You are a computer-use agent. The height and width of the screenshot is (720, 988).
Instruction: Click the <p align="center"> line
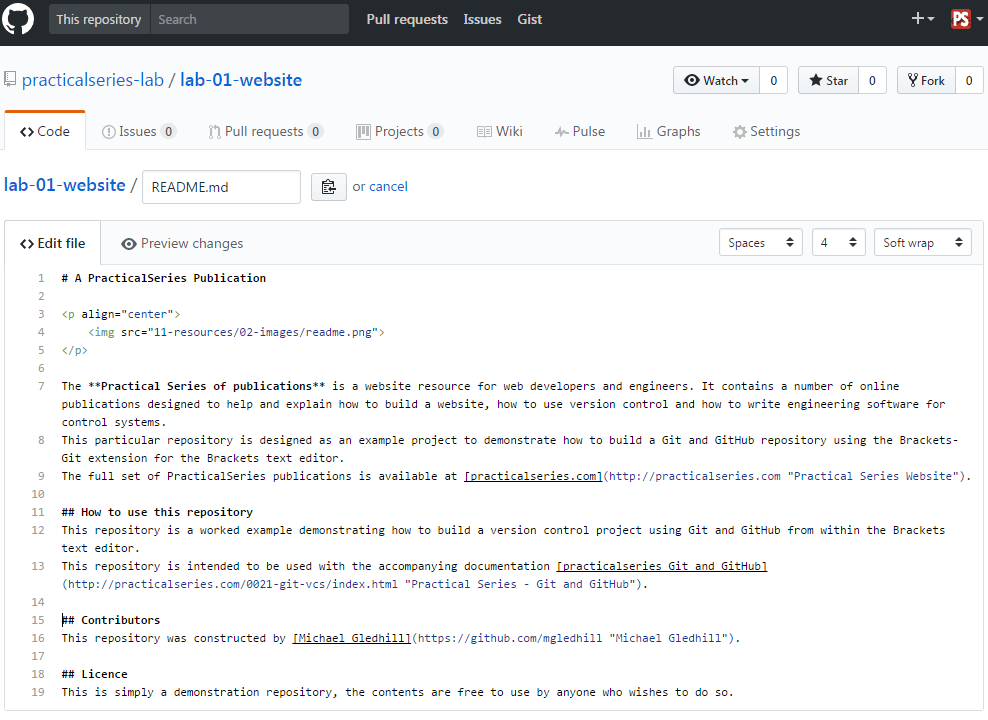pos(121,314)
